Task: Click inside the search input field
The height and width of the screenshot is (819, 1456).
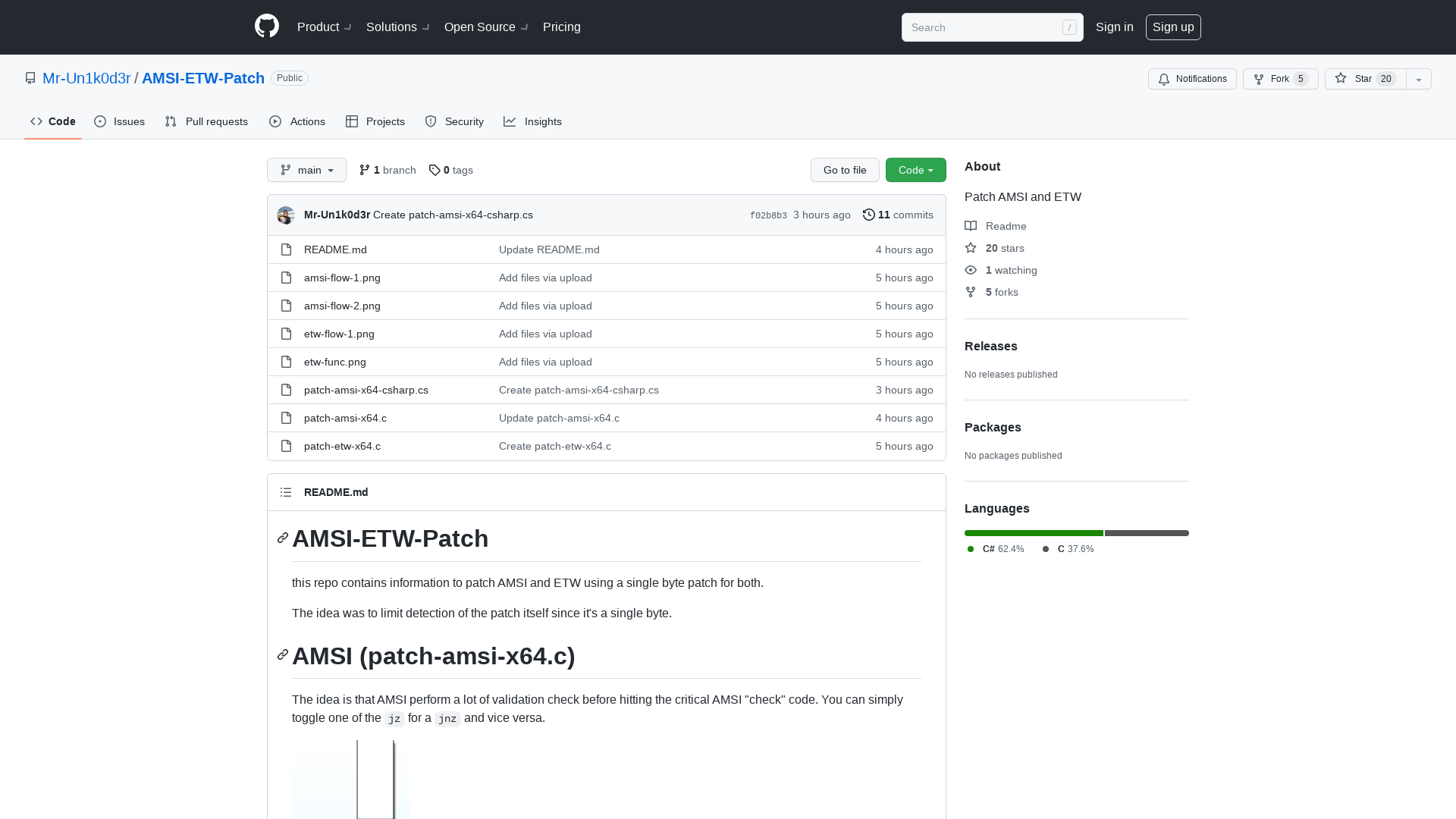Action: coord(986,27)
